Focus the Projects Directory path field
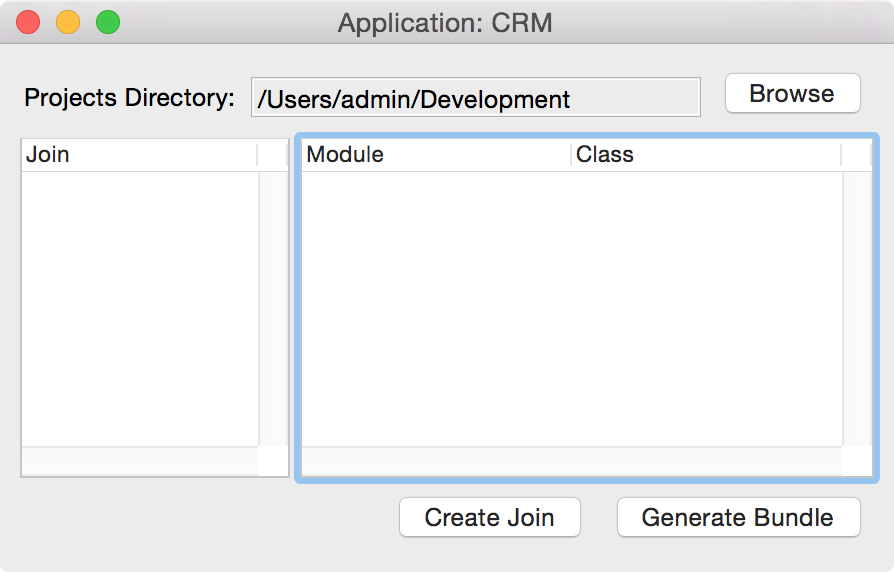Screen dimensions: 894x572 click(x=475, y=99)
